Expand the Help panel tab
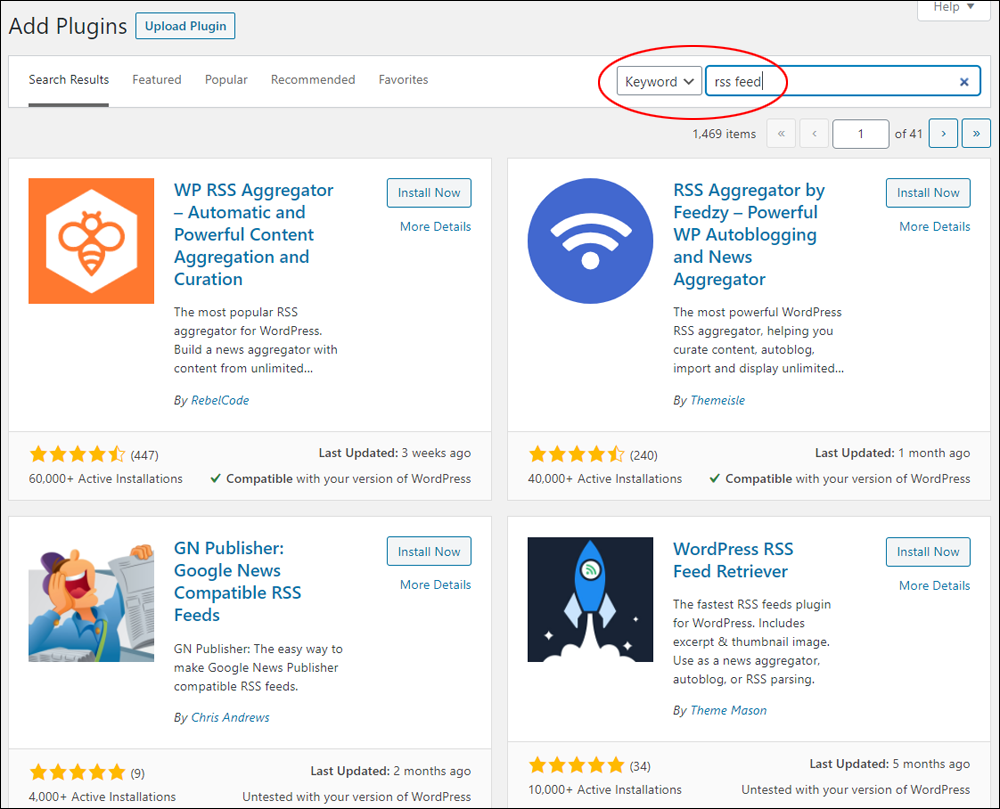1000x809 pixels. pyautogui.click(x=953, y=8)
